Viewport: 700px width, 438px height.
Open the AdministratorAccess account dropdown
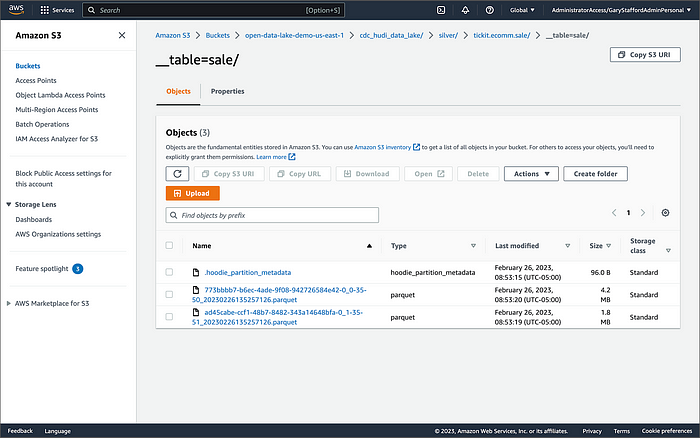tap(621, 10)
